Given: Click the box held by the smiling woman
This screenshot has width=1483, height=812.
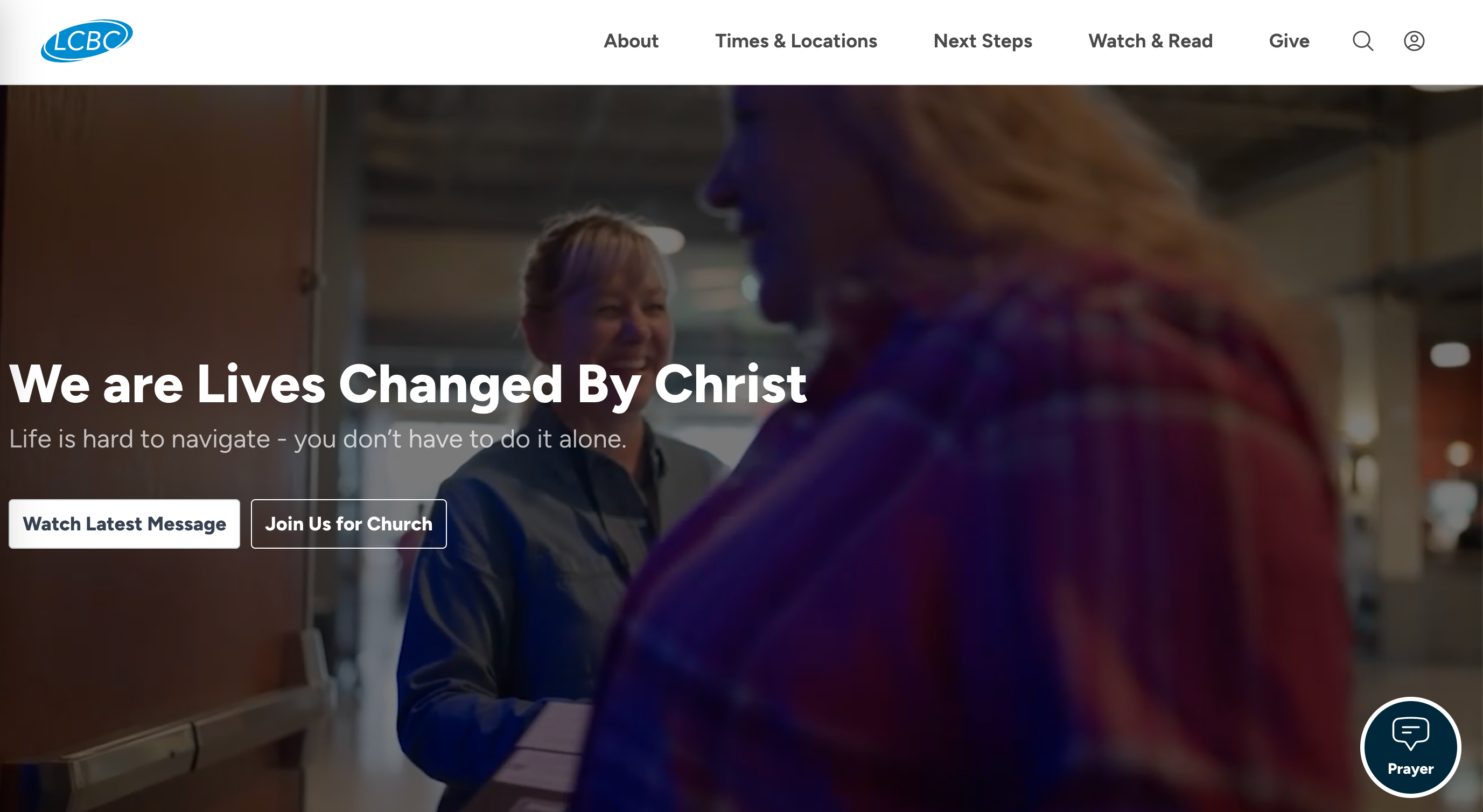Looking at the screenshot, I should pyautogui.click(x=552, y=748).
